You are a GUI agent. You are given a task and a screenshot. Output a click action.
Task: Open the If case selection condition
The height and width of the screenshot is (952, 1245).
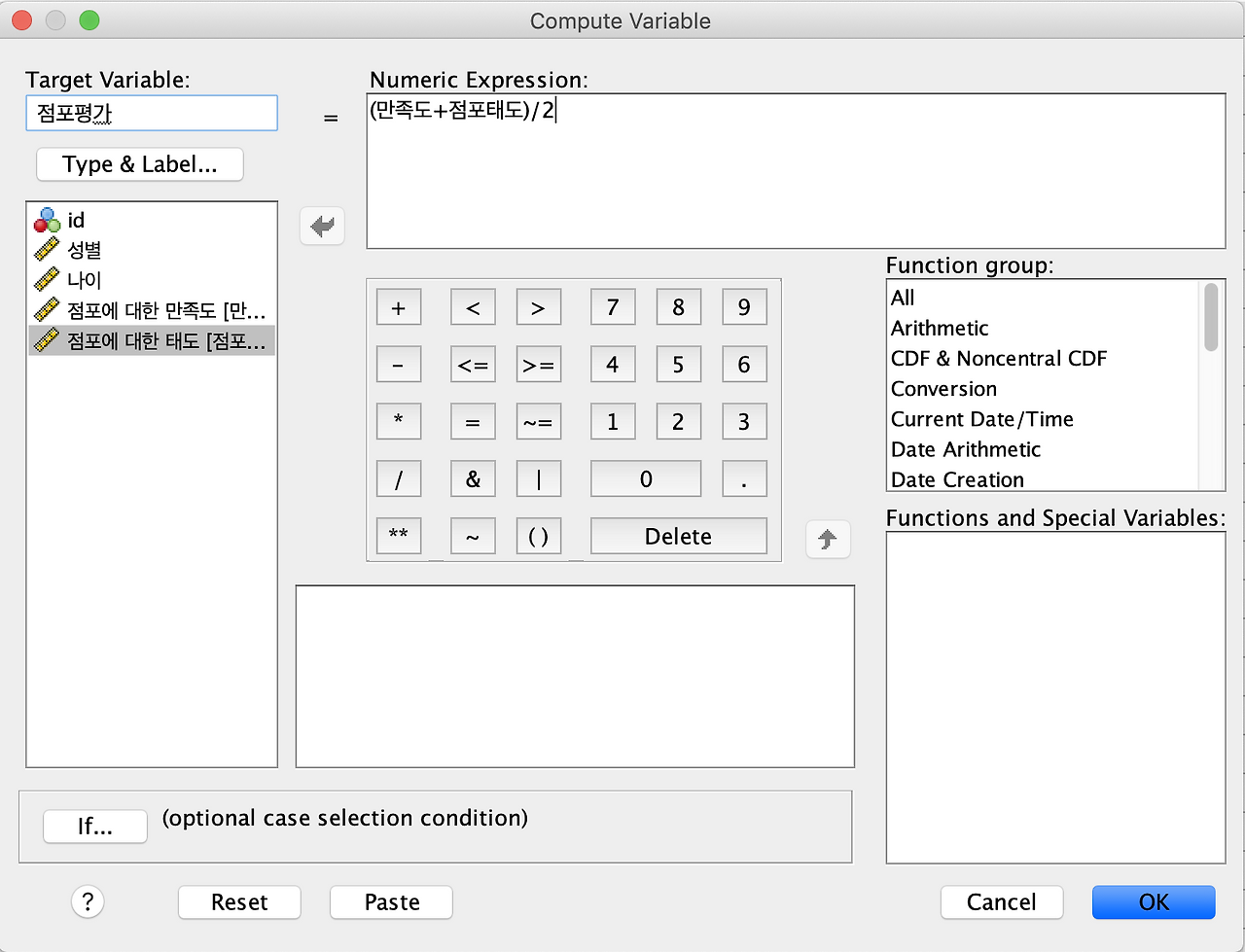pyautogui.click(x=95, y=827)
